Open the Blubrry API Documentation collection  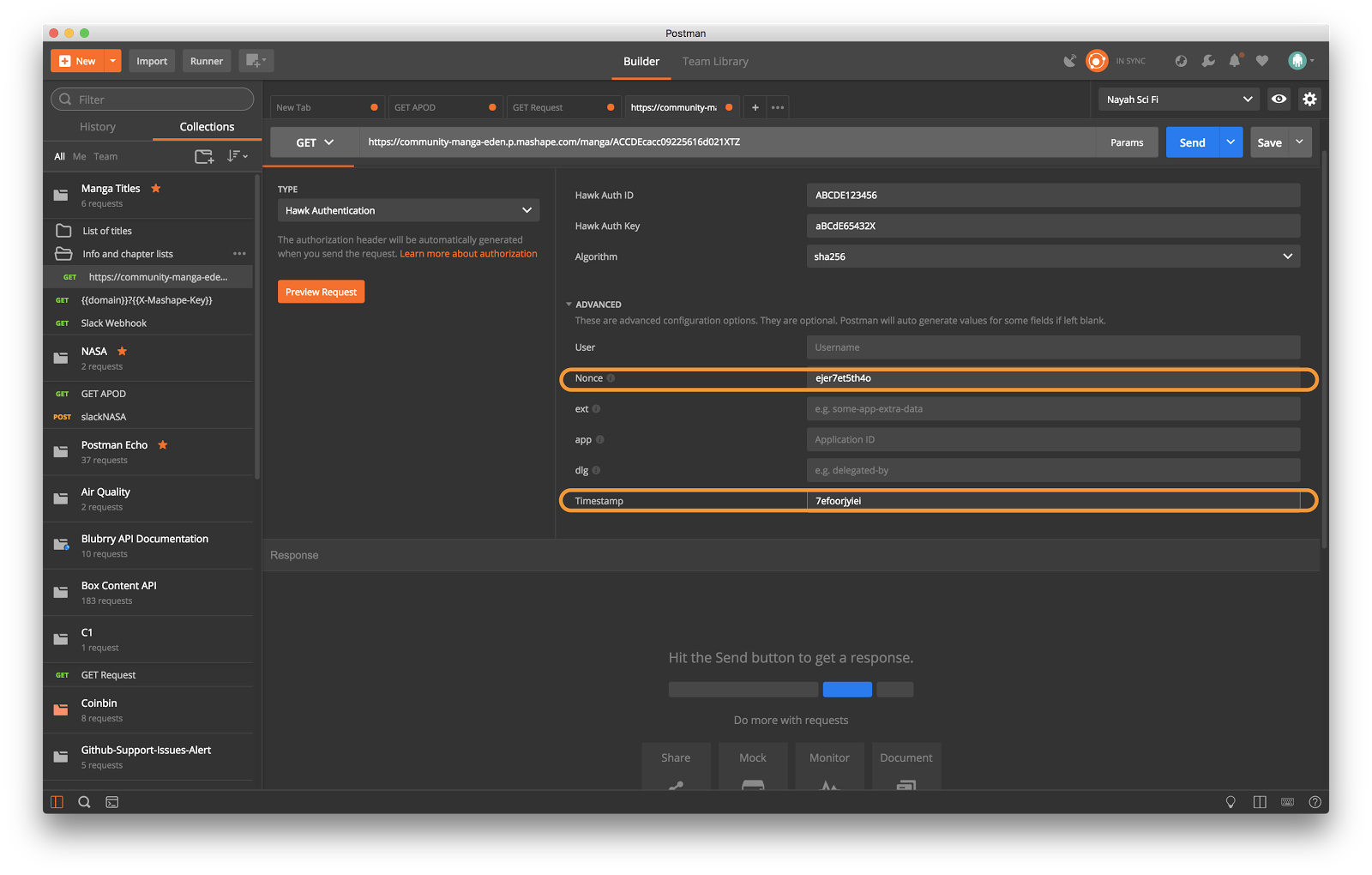pyautogui.click(x=148, y=546)
